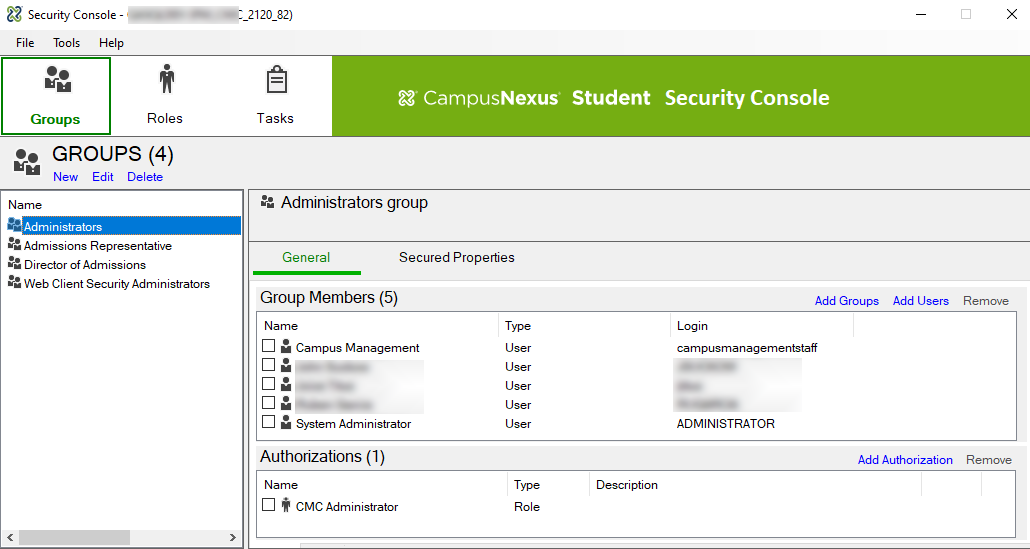
Task: Check the Campus Management member checkbox
Action: click(268, 346)
